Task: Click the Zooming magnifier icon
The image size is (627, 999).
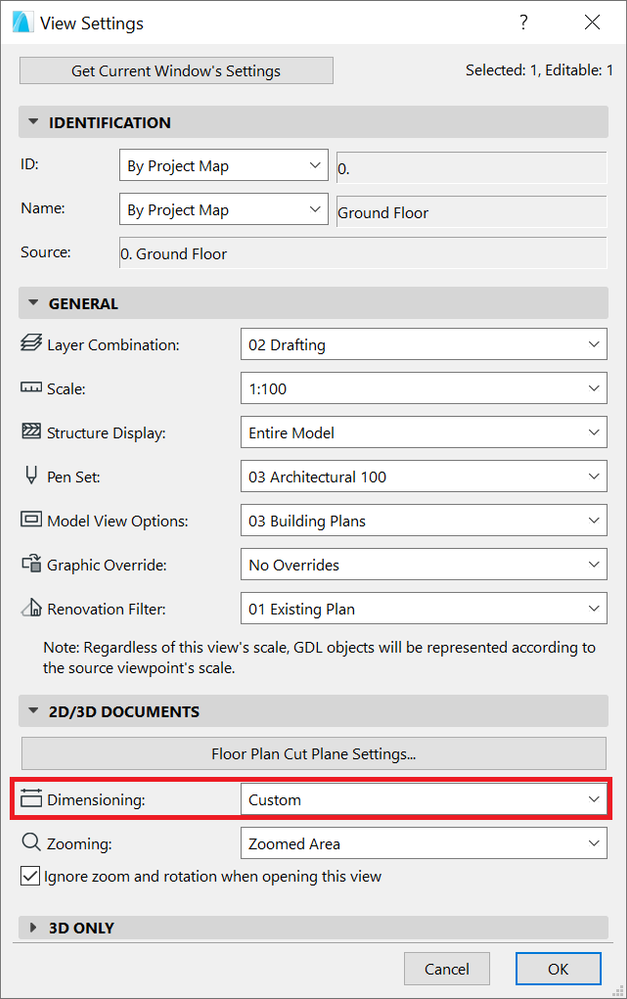Action: coord(31,843)
